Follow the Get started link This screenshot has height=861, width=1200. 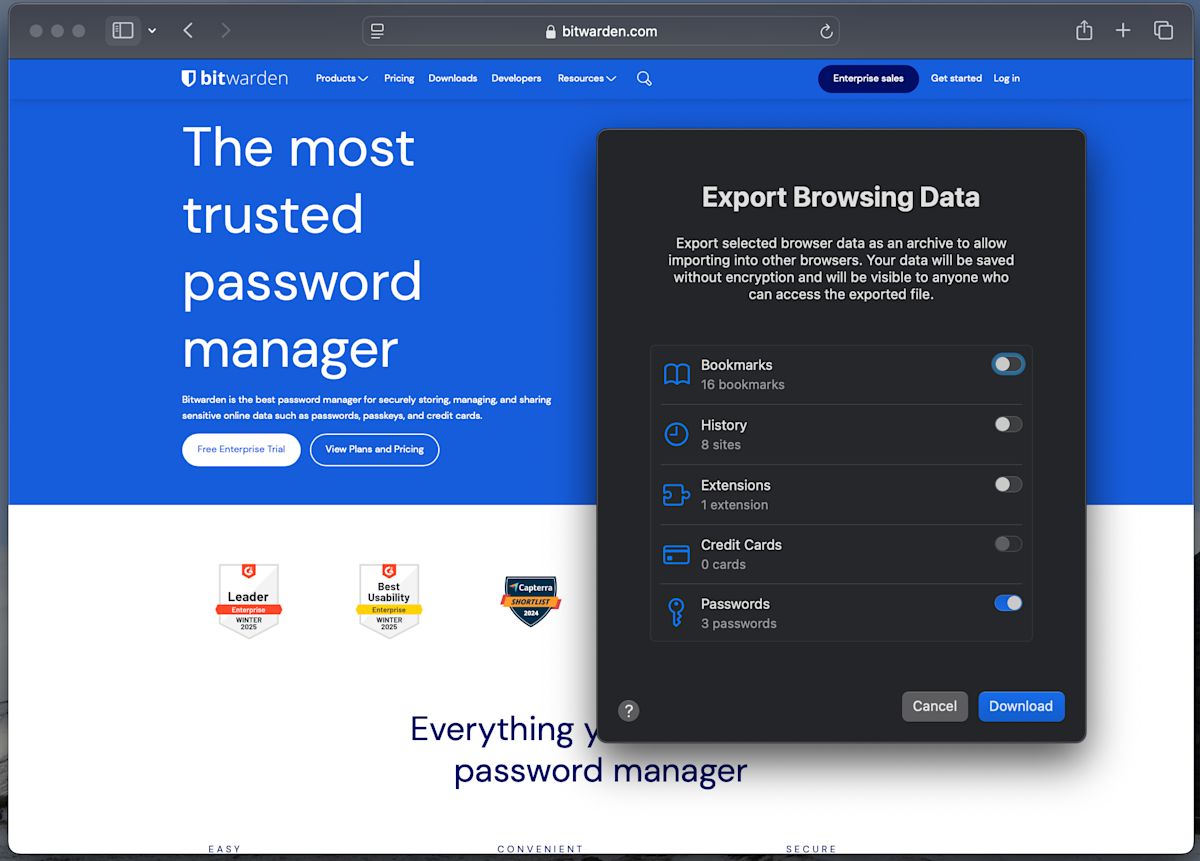pyautogui.click(x=956, y=78)
